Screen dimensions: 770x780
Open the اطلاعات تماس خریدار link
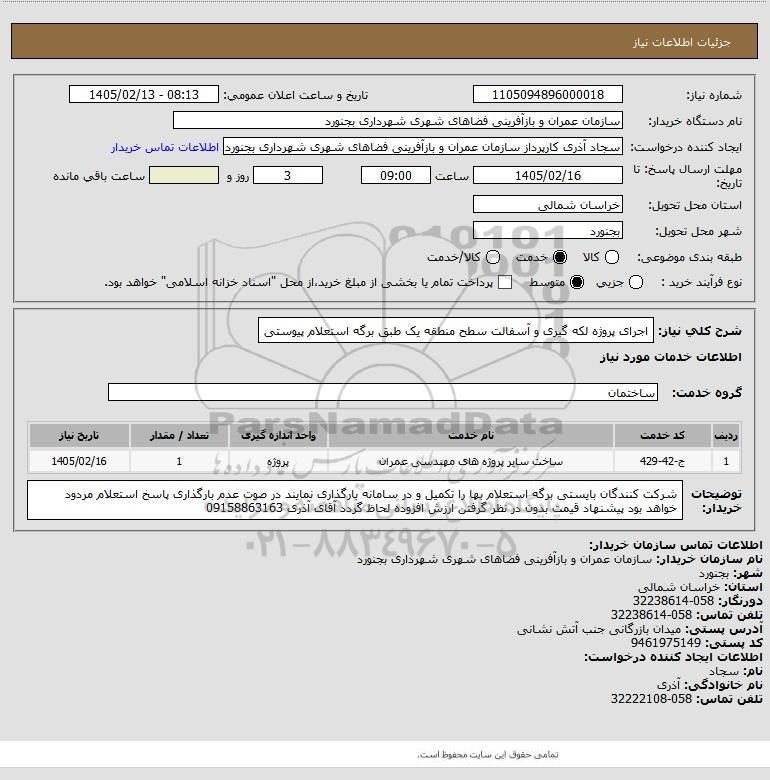pos(165,148)
